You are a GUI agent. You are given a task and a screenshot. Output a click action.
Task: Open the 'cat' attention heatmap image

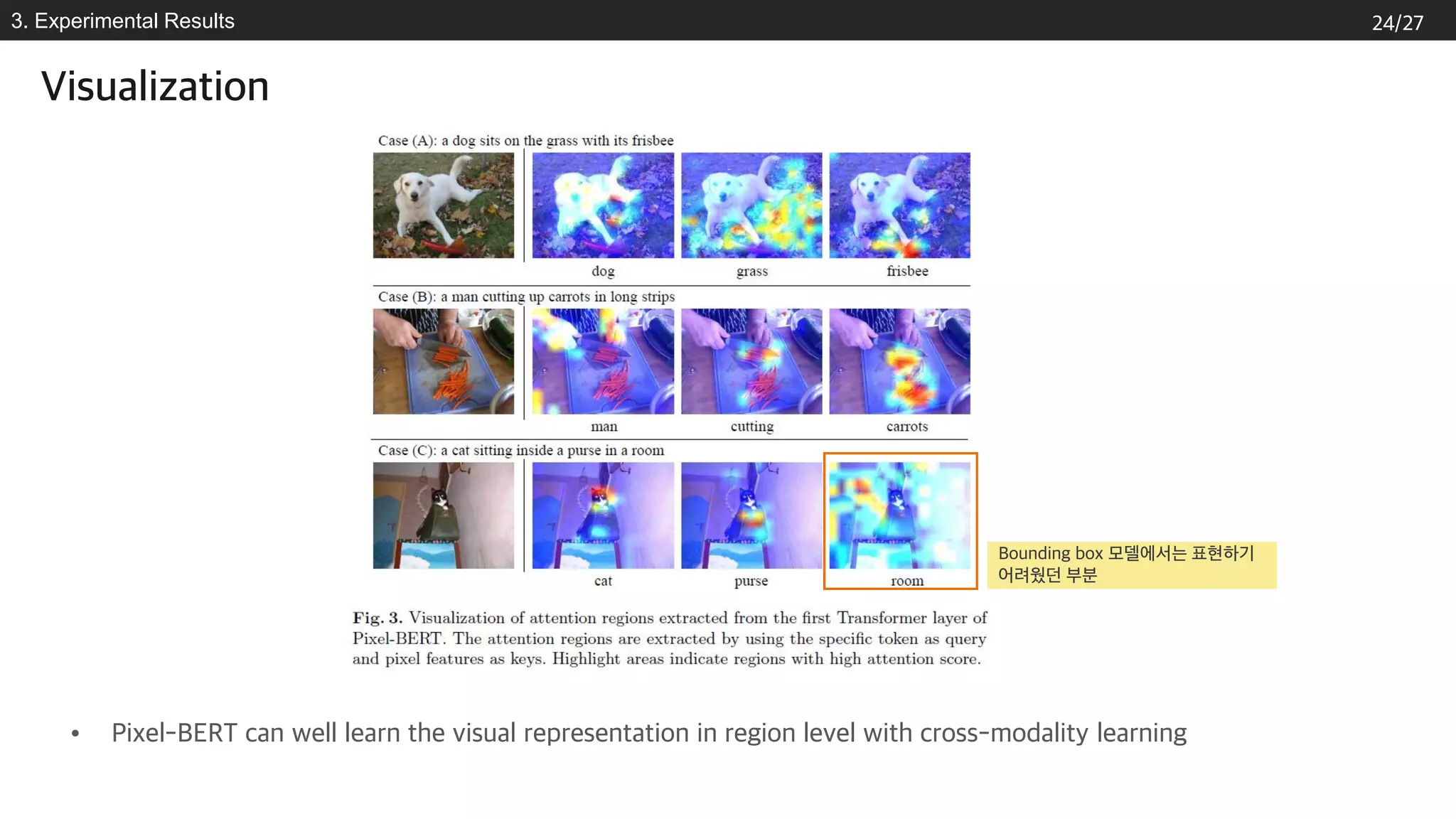pyautogui.click(x=603, y=515)
